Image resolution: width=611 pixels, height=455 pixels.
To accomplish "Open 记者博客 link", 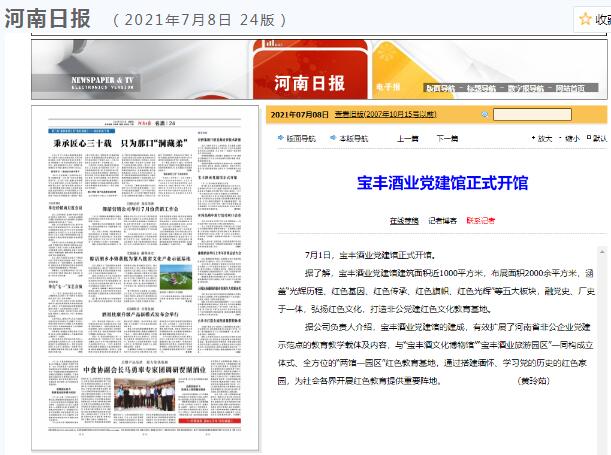I will [442, 220].
